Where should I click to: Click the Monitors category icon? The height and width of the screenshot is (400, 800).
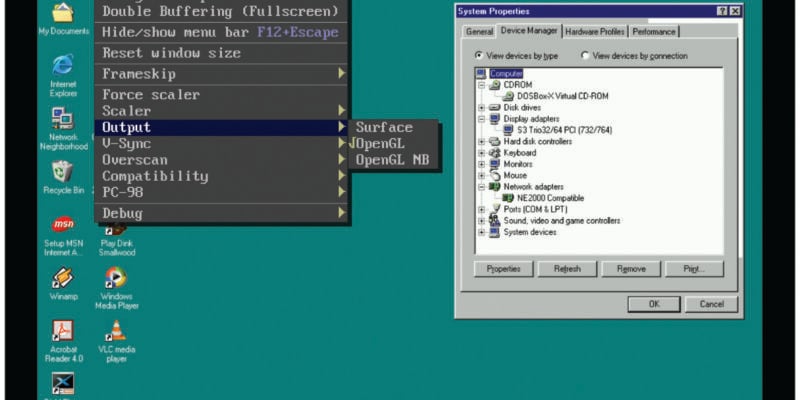tap(495, 164)
